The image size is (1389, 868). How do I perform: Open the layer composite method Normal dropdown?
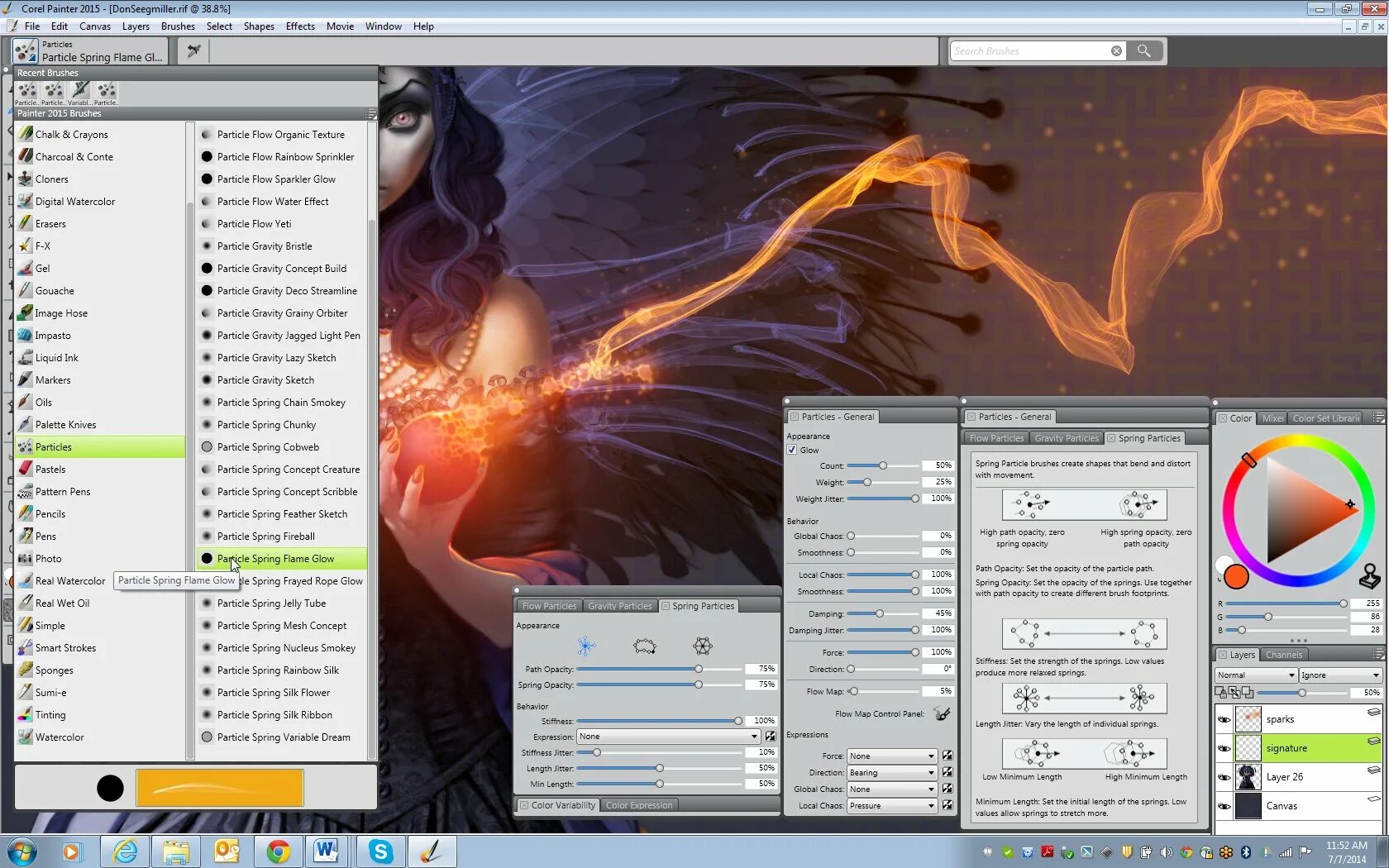[1255, 675]
